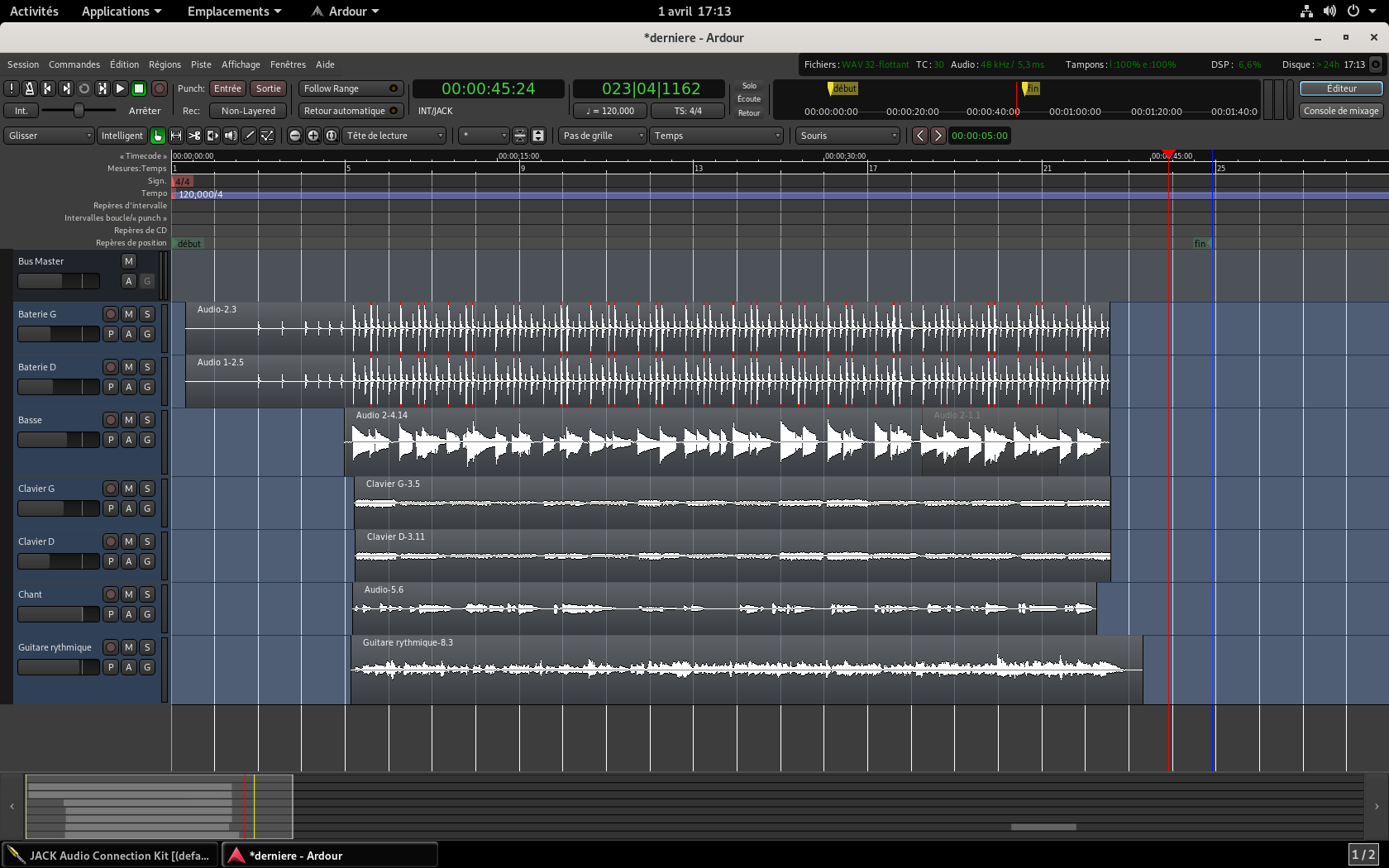1389x868 pixels.
Task: Open the Affichage menu
Action: tap(241, 64)
